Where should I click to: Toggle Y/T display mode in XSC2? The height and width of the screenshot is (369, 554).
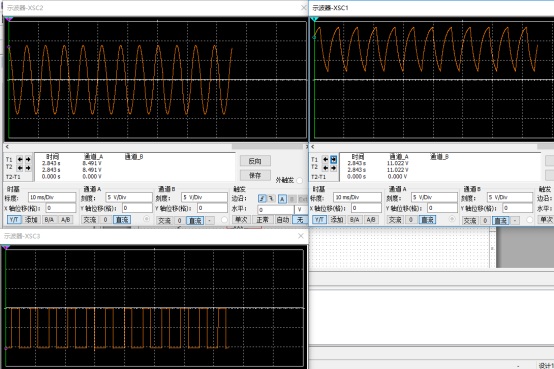14,219
